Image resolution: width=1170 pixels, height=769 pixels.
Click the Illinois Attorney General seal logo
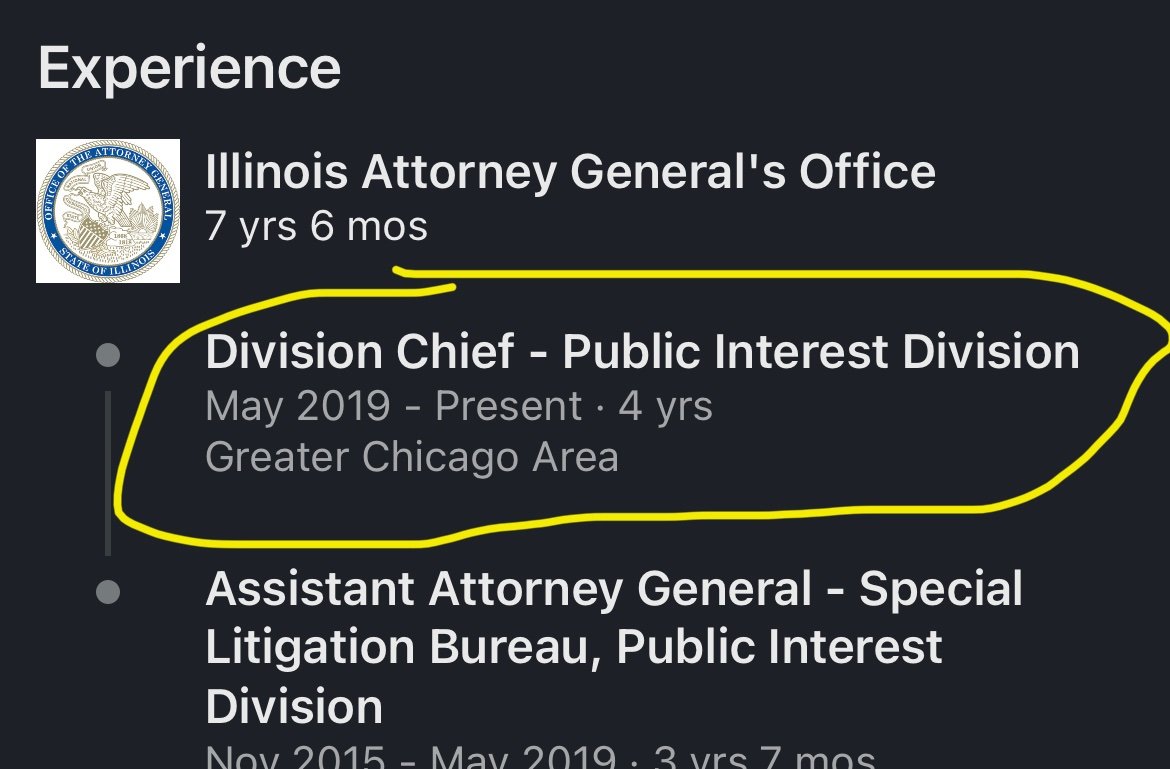[108, 211]
